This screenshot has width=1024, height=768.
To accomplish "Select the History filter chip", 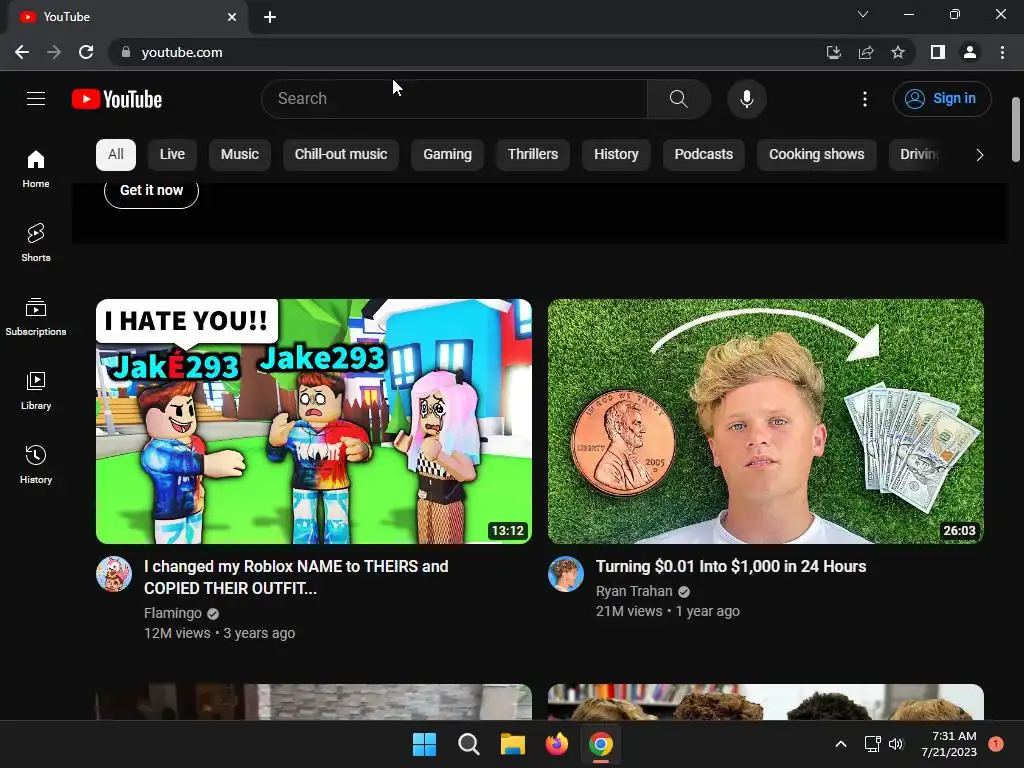I will pyautogui.click(x=616, y=155).
